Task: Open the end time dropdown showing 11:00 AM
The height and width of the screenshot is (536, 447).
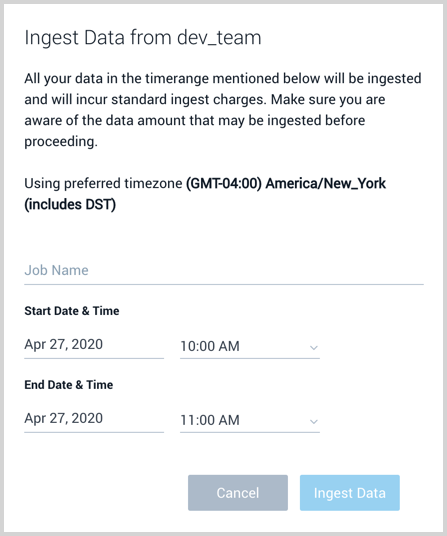Action: 250,420
